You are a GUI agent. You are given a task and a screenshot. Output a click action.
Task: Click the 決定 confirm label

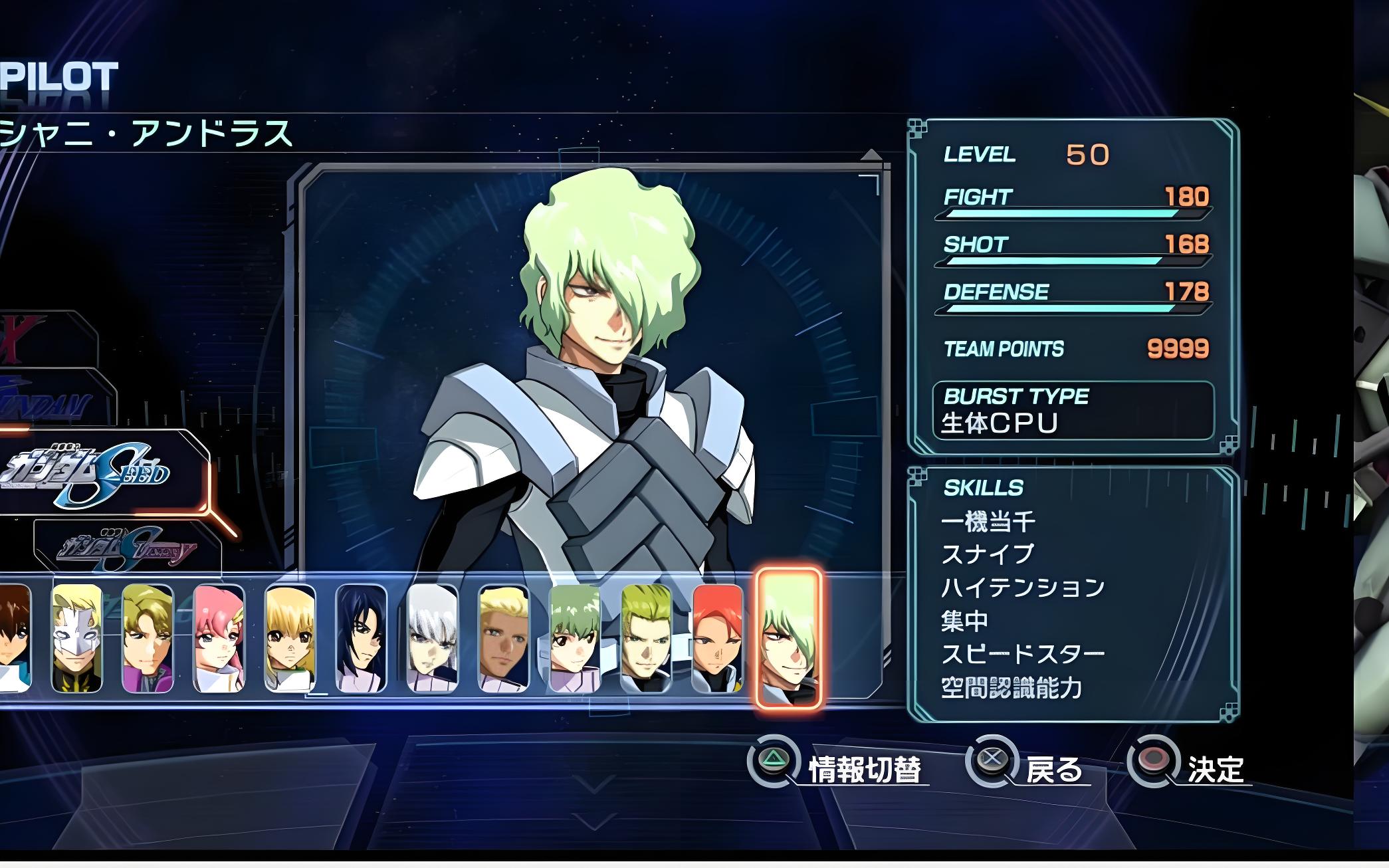pos(1216,770)
